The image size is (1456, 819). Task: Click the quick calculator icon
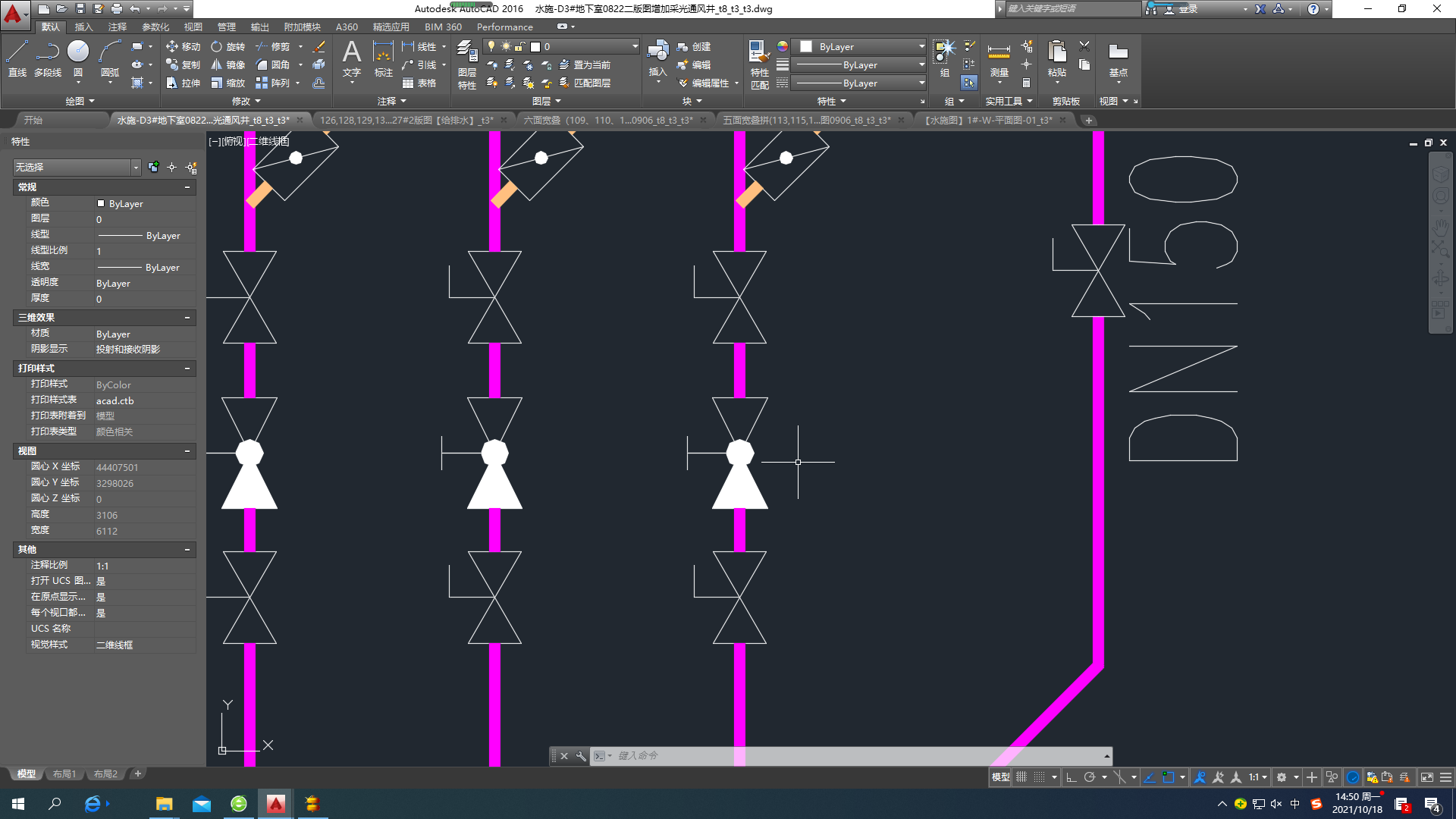tap(1026, 83)
